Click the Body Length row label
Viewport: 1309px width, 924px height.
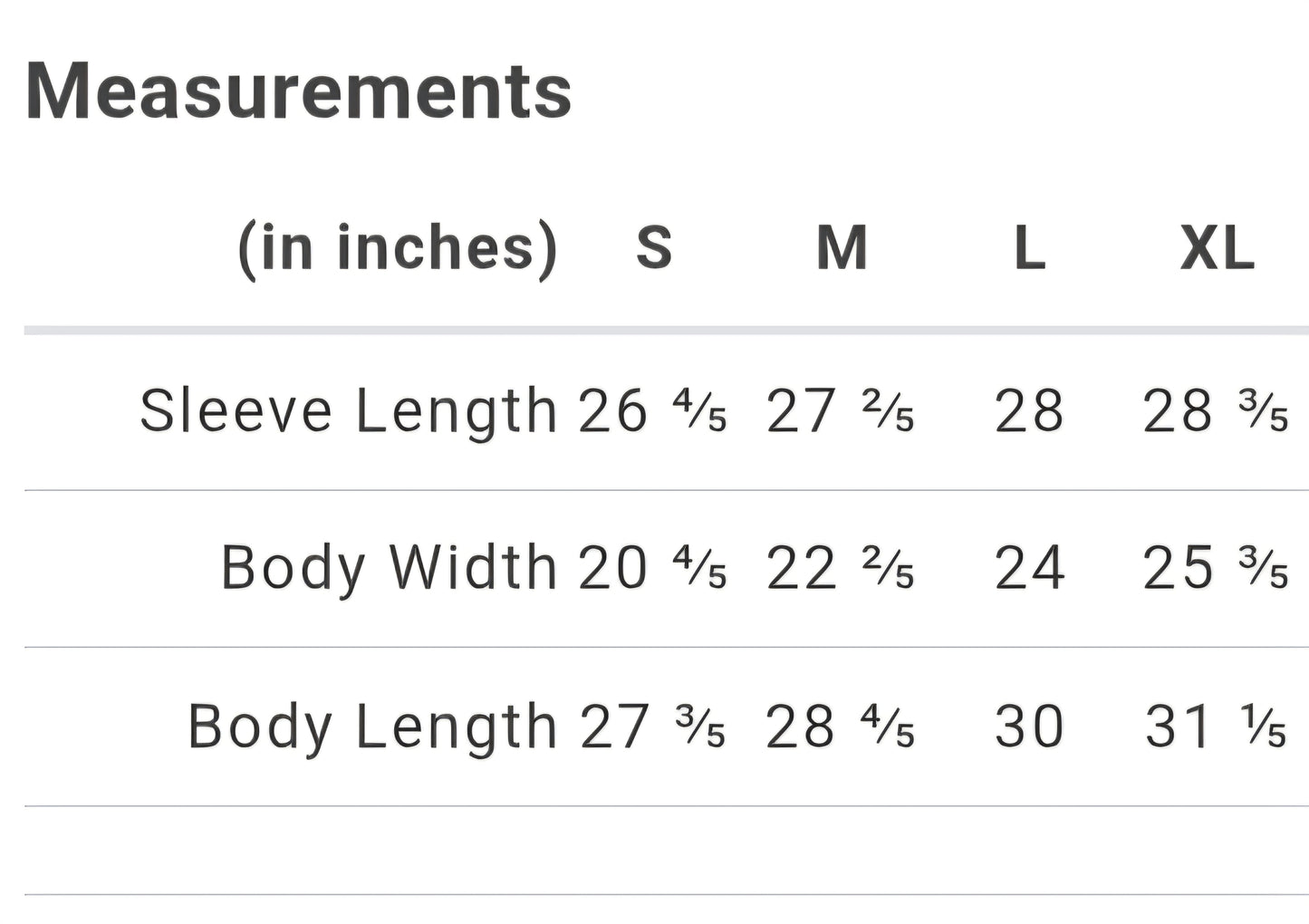(x=371, y=727)
